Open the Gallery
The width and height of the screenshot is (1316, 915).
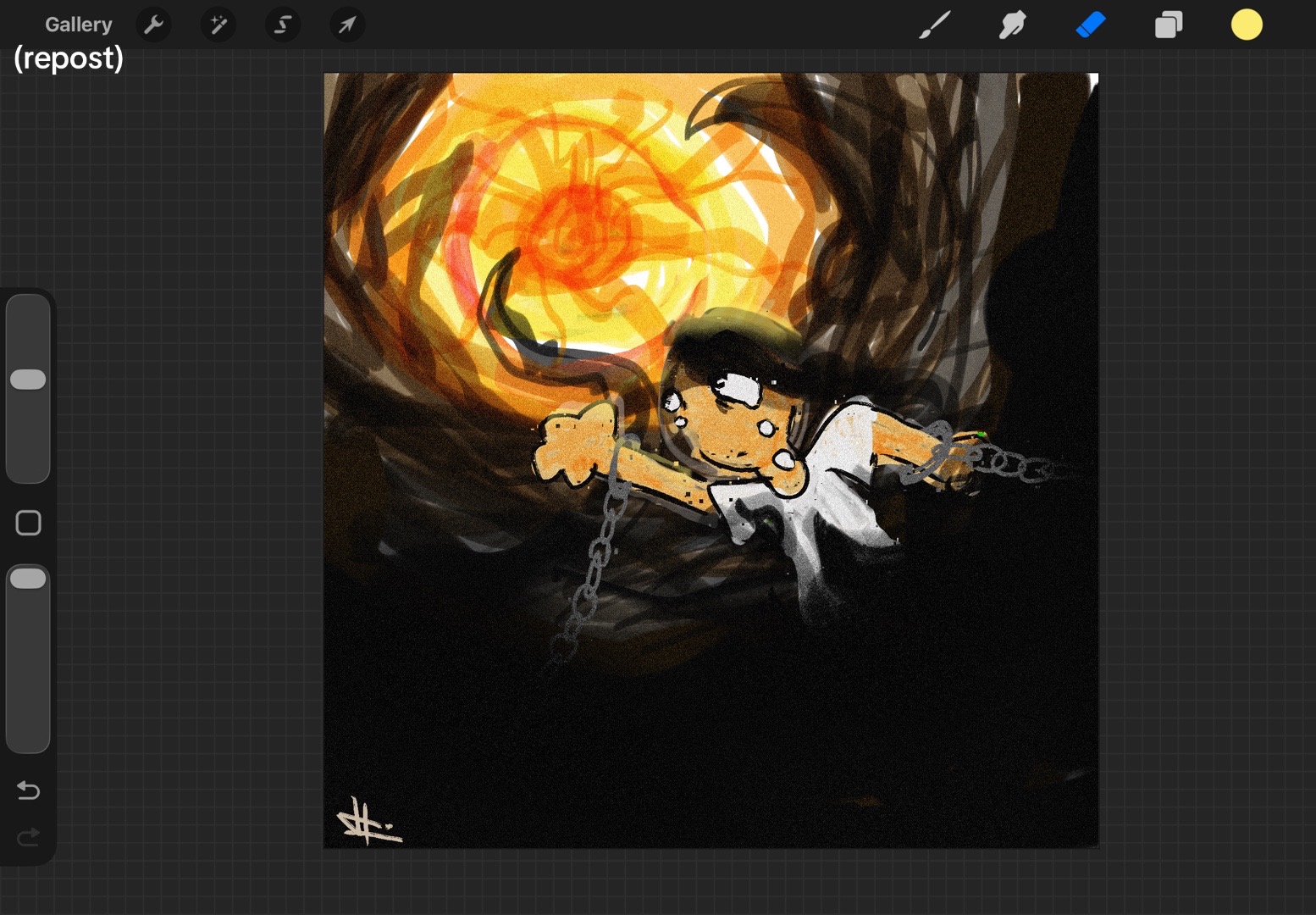pyautogui.click(x=78, y=25)
